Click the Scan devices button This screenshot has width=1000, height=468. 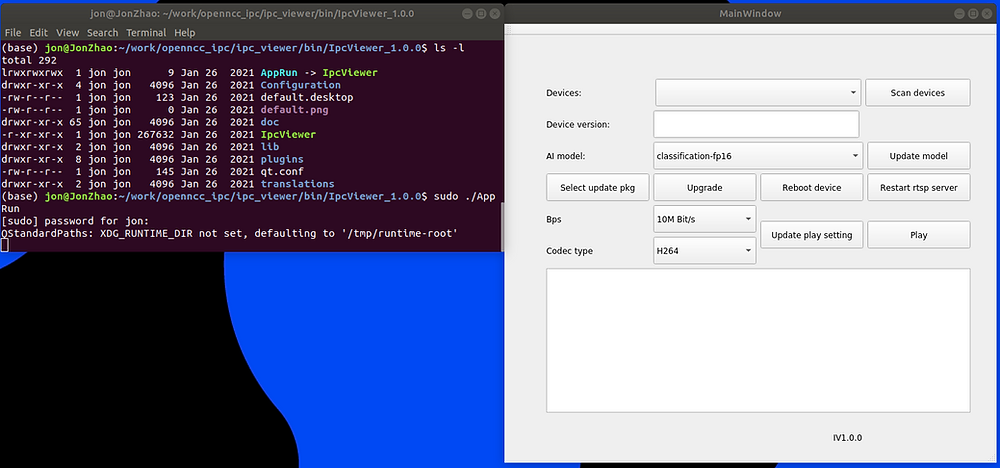click(x=918, y=92)
